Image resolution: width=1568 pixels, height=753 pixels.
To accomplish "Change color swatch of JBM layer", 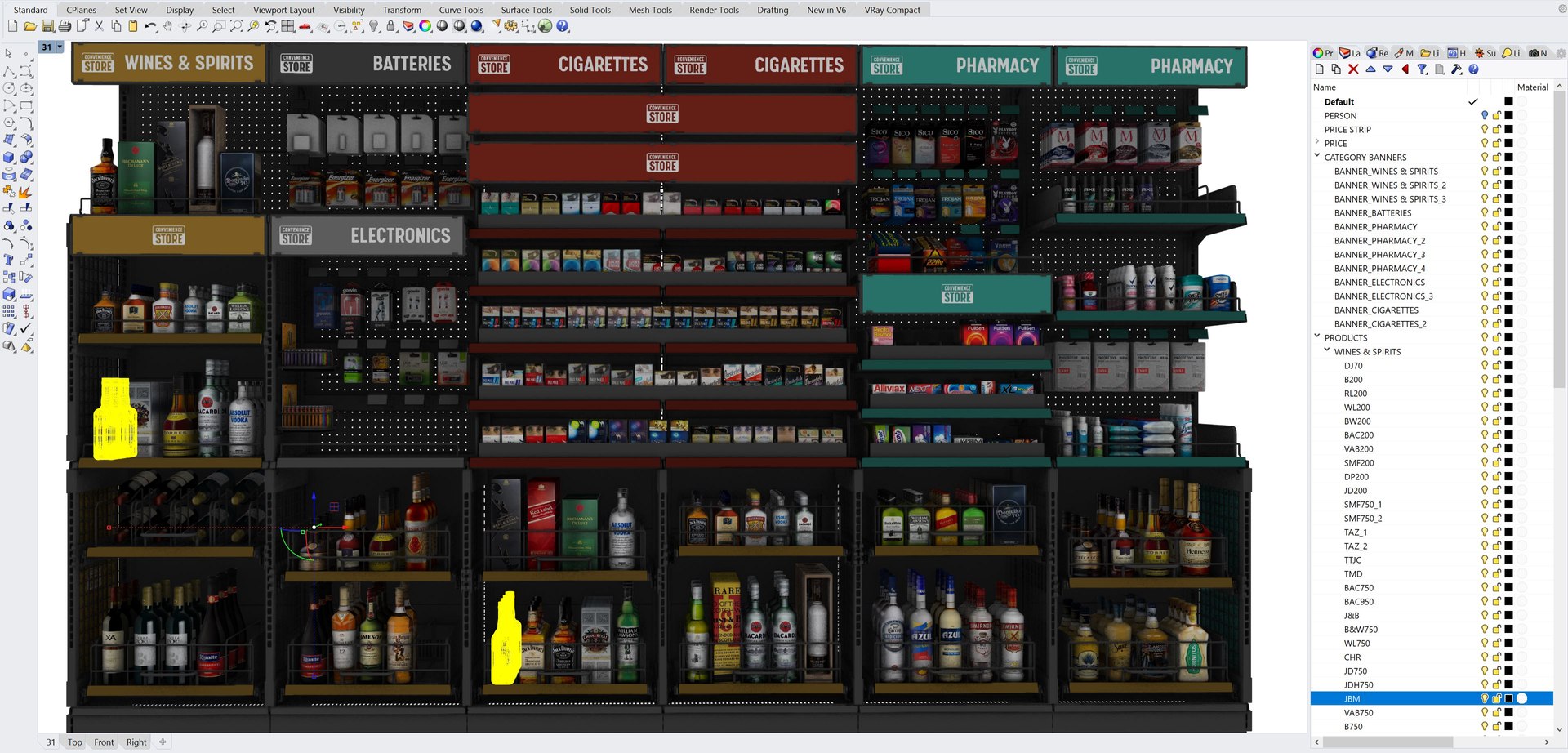I will click(x=1508, y=699).
